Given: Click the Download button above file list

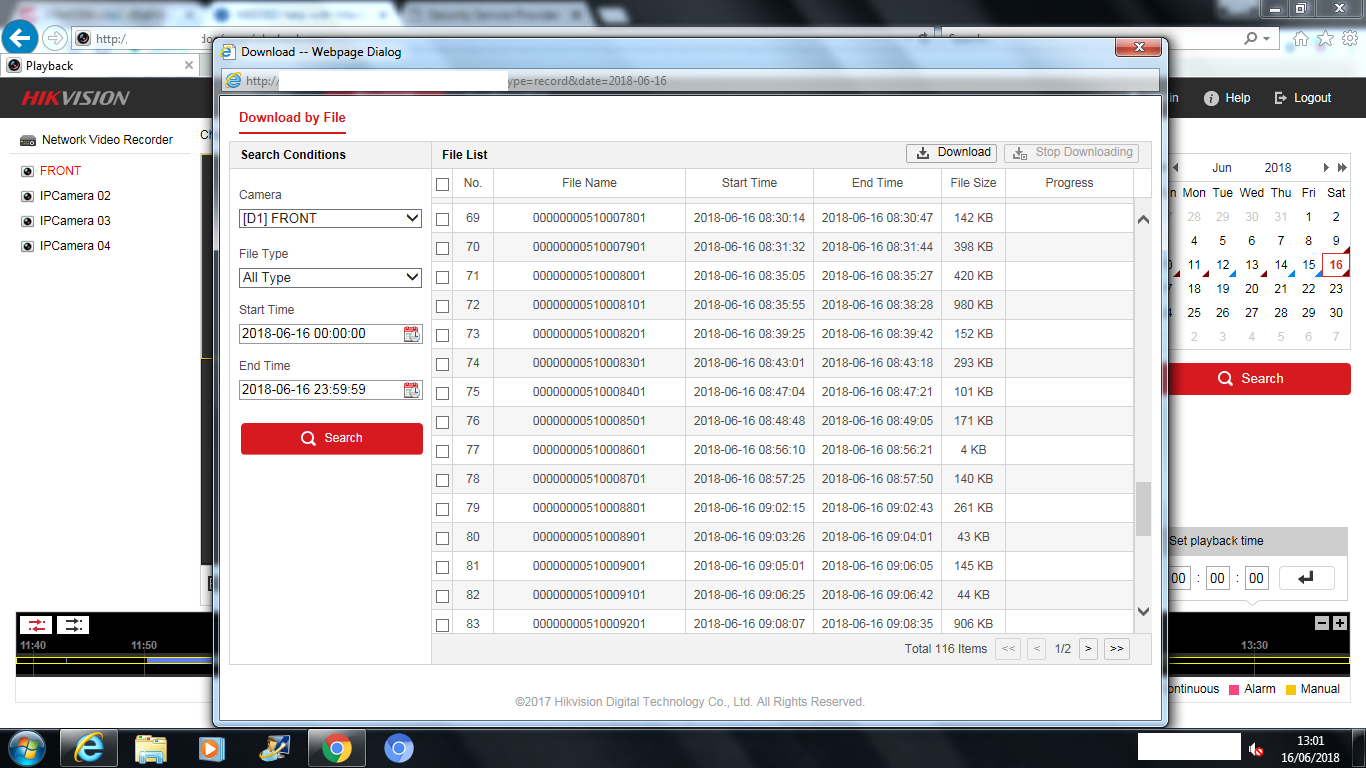Looking at the screenshot, I should point(953,153).
